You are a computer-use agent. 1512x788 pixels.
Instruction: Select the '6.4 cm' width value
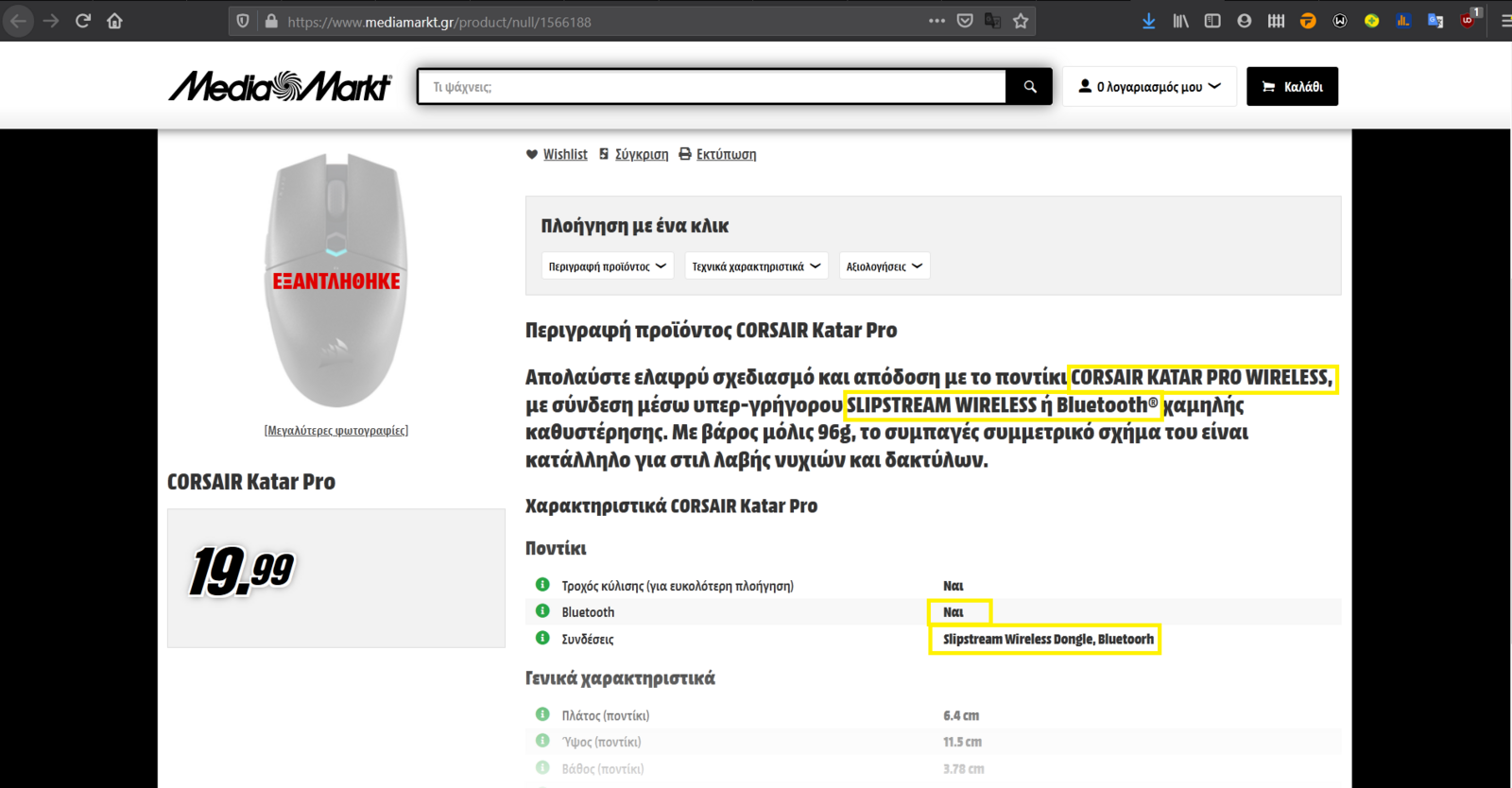point(961,716)
